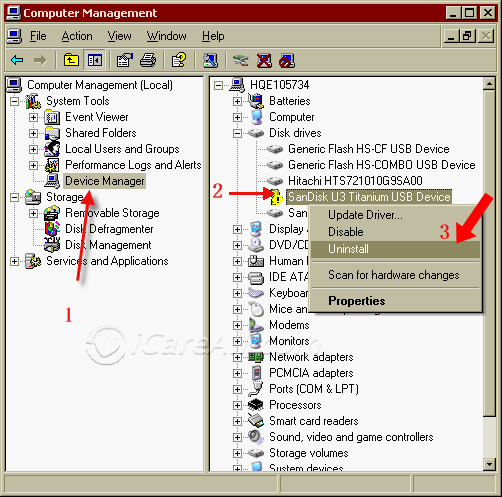Viewport: 502px width, 497px height.
Task: Select Device Manager in the left tree
Action: coord(105,181)
